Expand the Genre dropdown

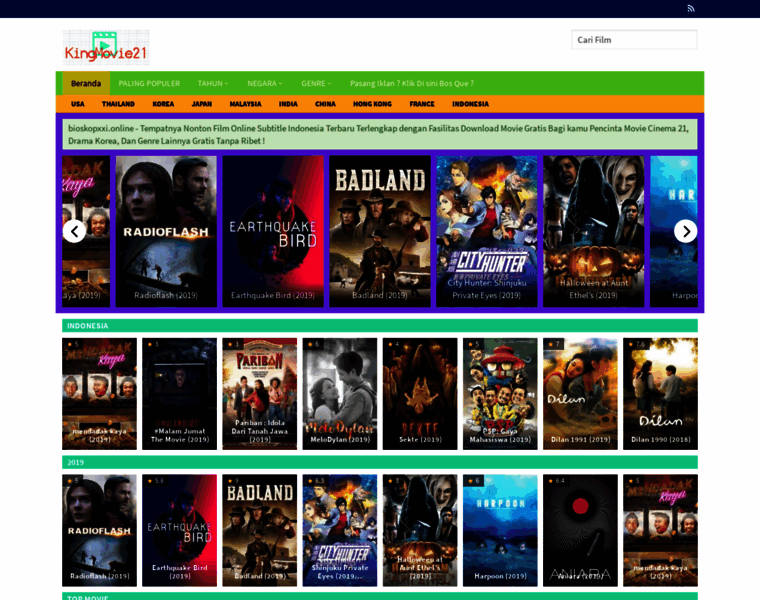click(316, 83)
